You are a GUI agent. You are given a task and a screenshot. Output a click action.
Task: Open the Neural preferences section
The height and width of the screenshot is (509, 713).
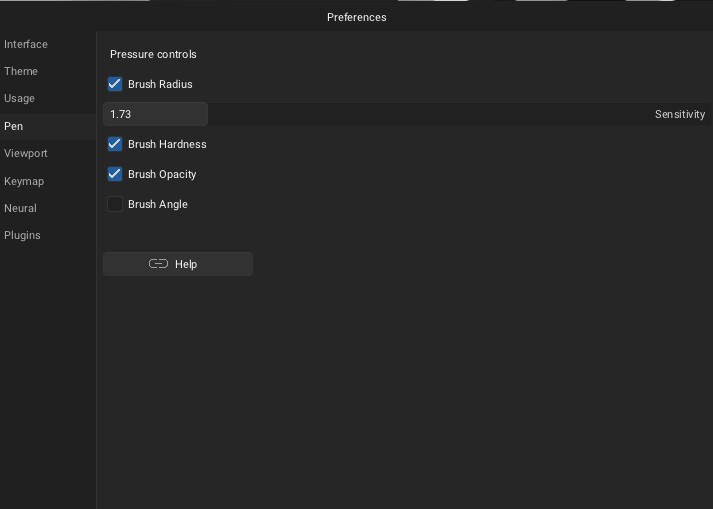click(21, 208)
